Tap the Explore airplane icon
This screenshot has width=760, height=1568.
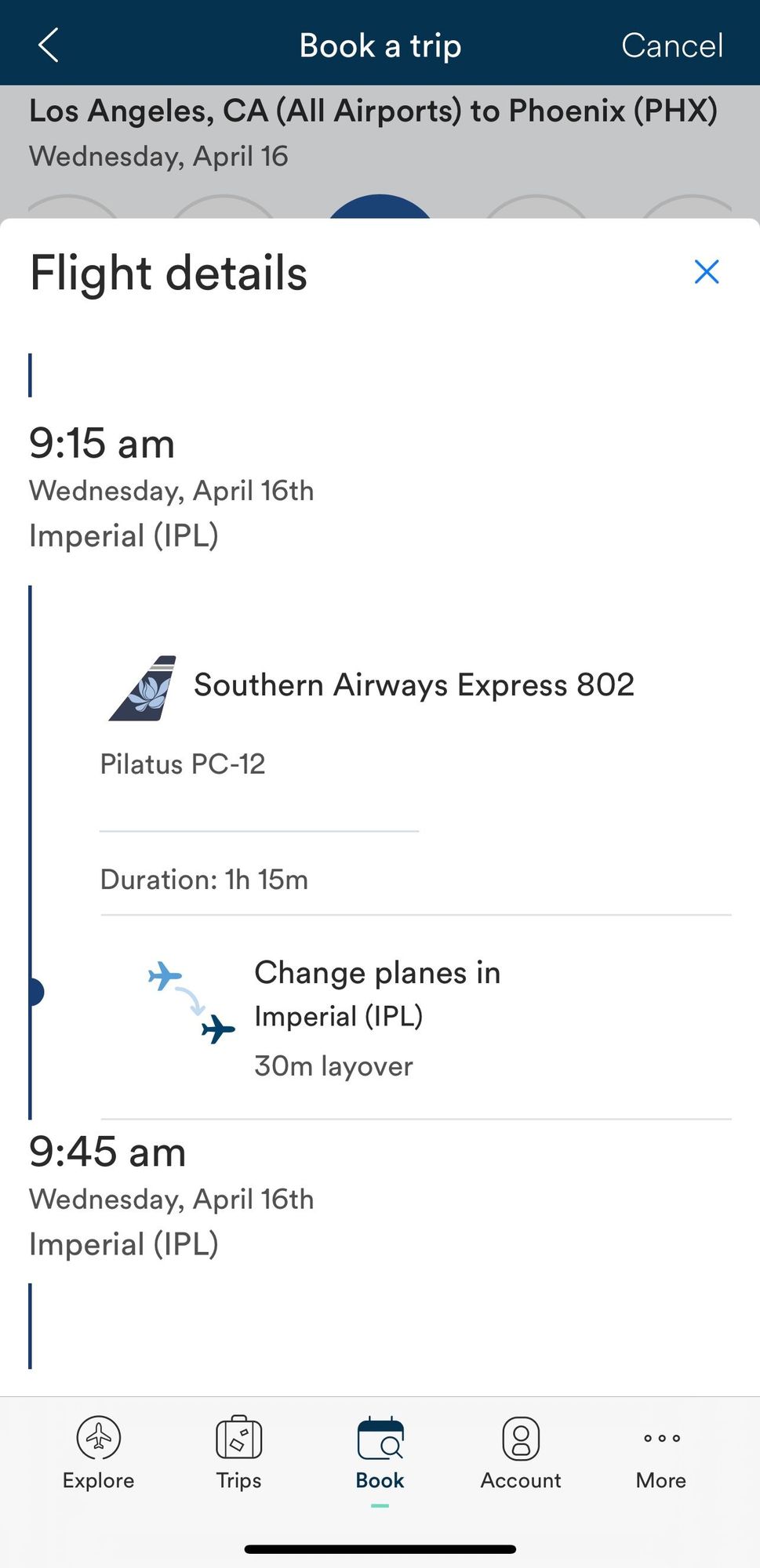click(99, 1438)
